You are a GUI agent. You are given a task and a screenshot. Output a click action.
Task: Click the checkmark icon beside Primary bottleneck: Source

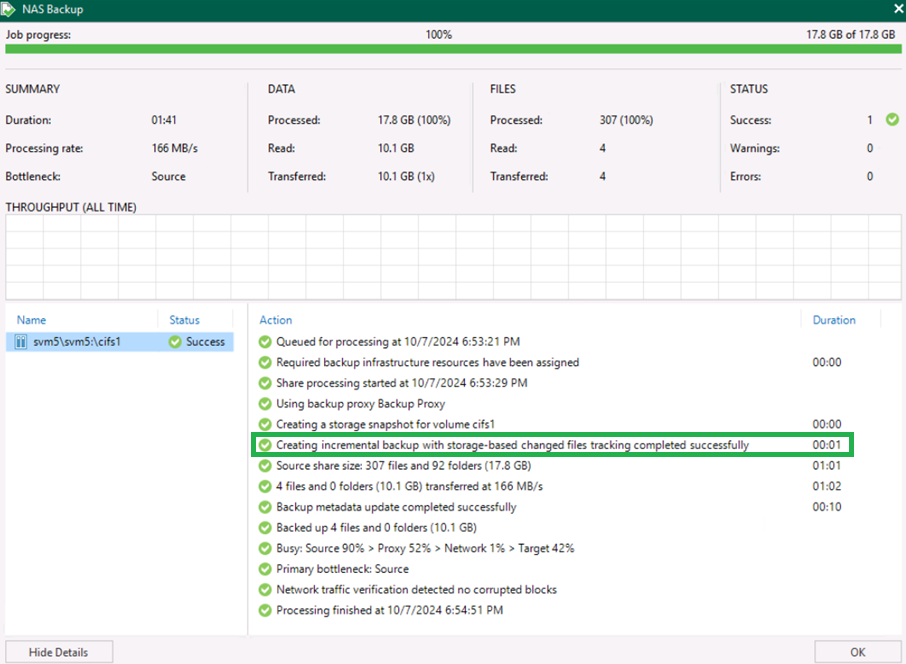pos(265,569)
